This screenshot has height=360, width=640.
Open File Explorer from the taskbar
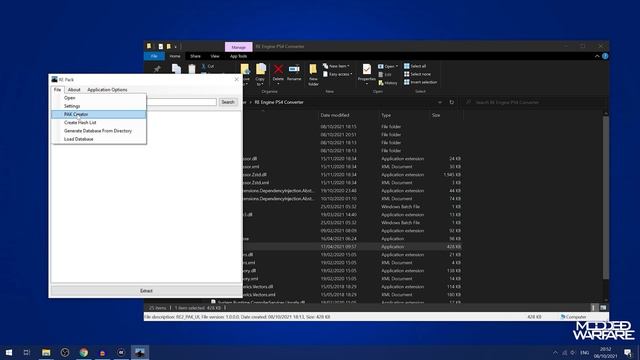[46, 352]
